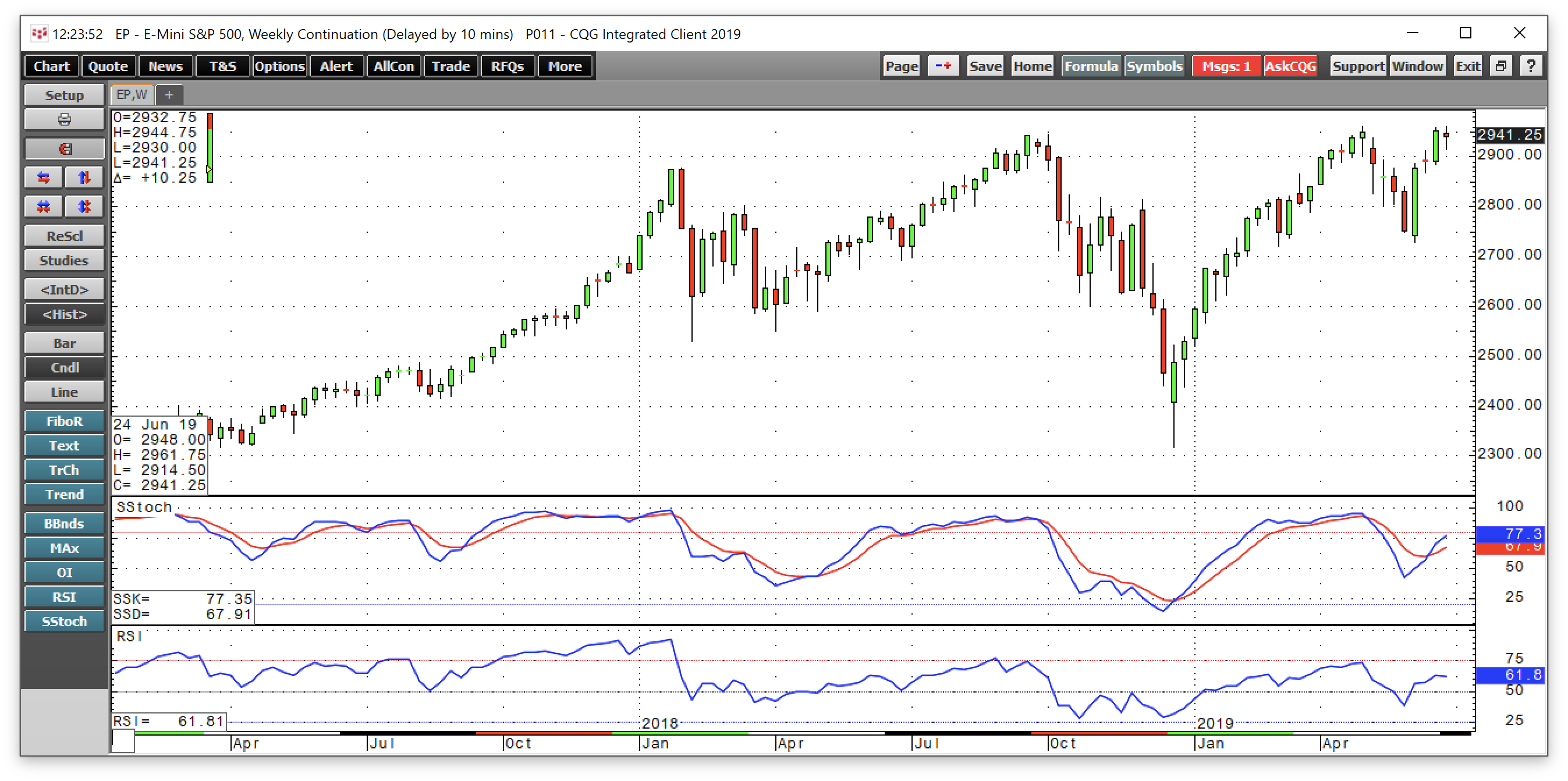Screen dimensions: 1568x781
Task: Switch to <Hist> historical view
Action: pyautogui.click(x=64, y=314)
